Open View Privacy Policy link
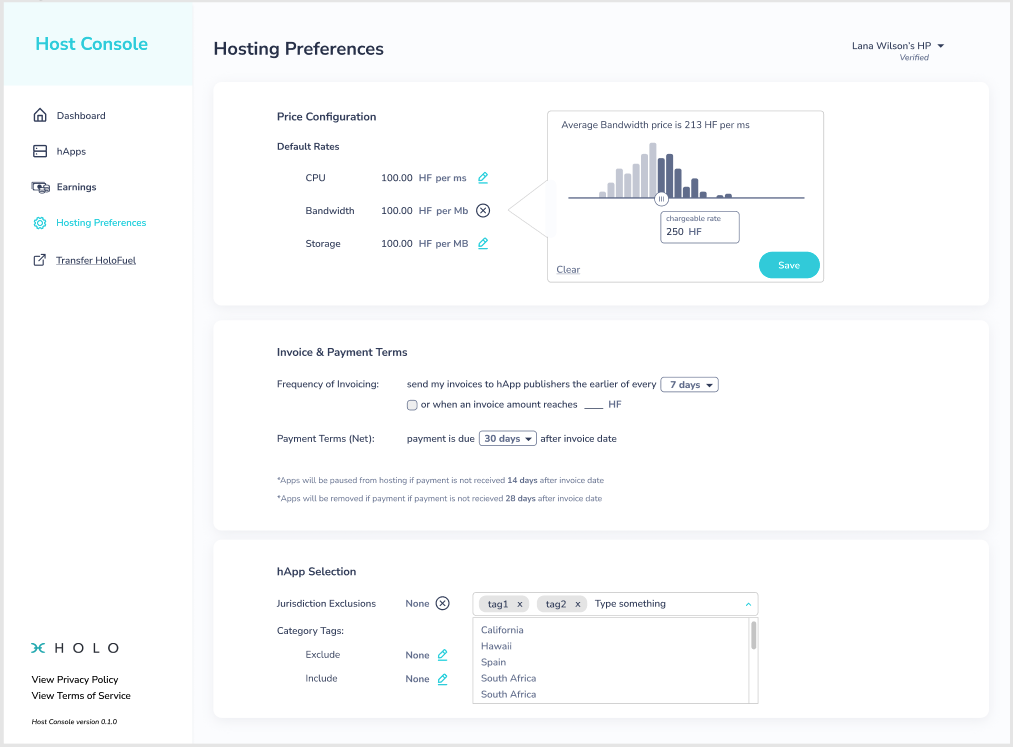Screen dimensions: 1013x747 coord(75,679)
